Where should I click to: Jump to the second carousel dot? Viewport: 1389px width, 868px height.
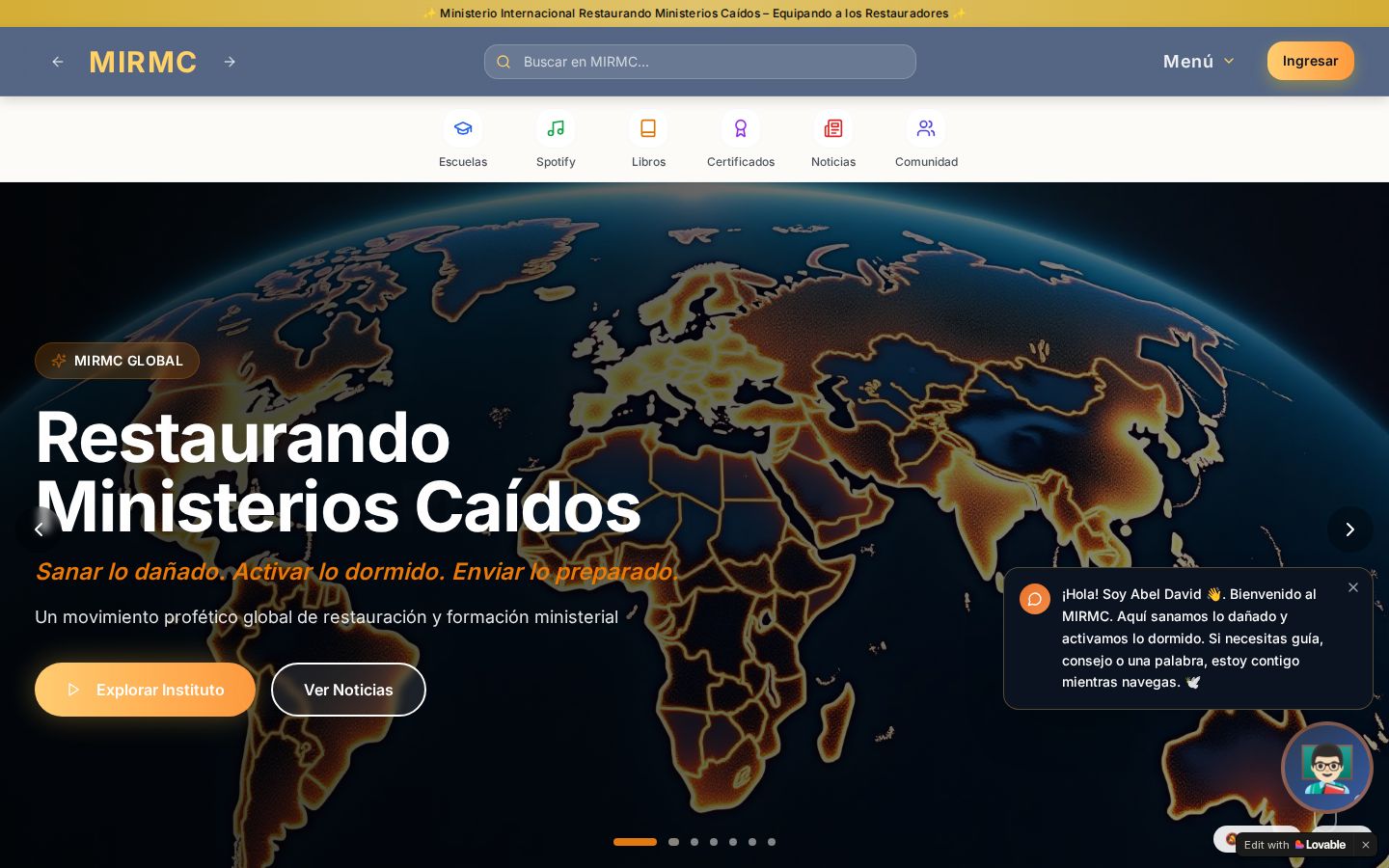tap(673, 842)
